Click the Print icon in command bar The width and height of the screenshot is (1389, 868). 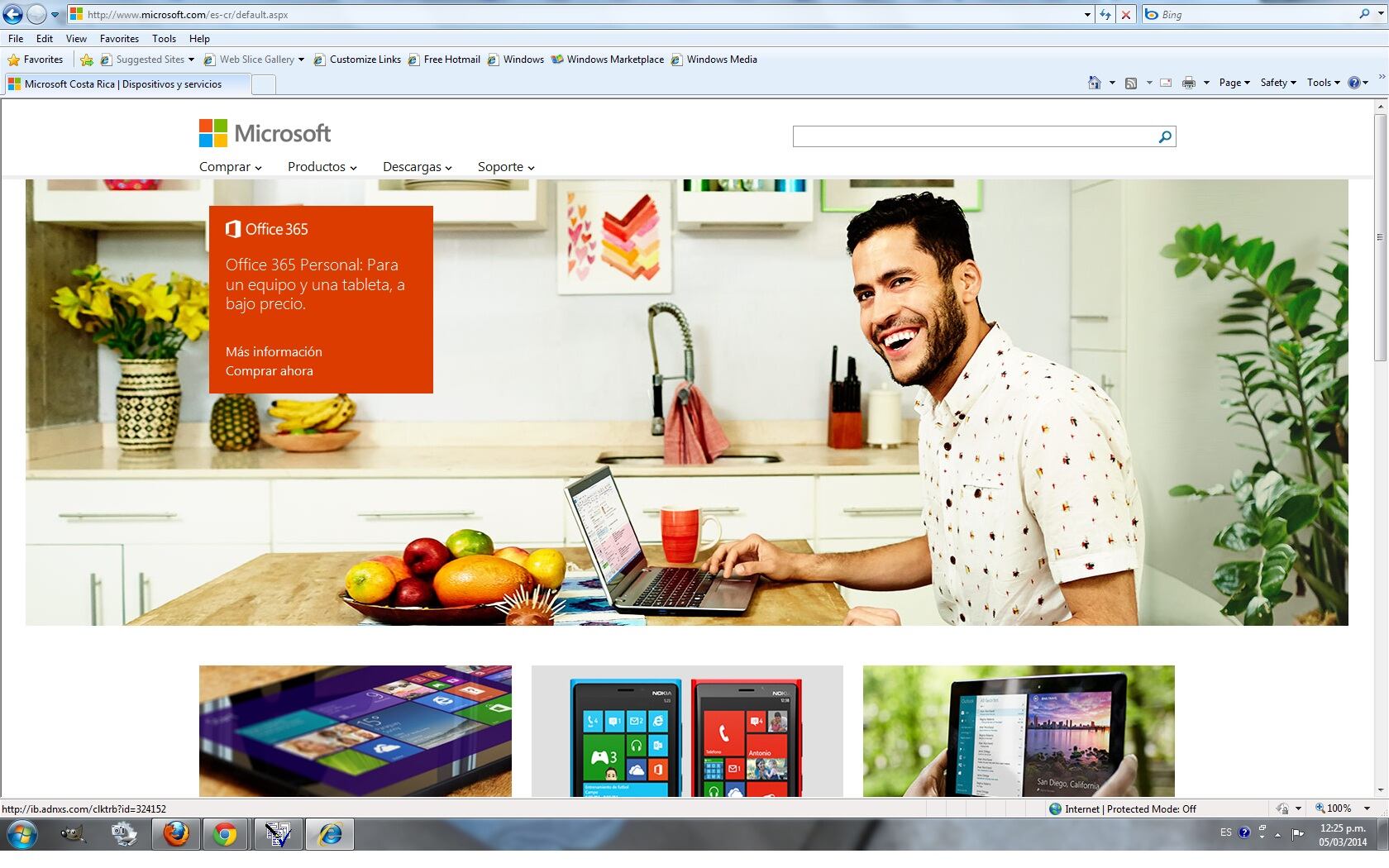(x=1188, y=83)
